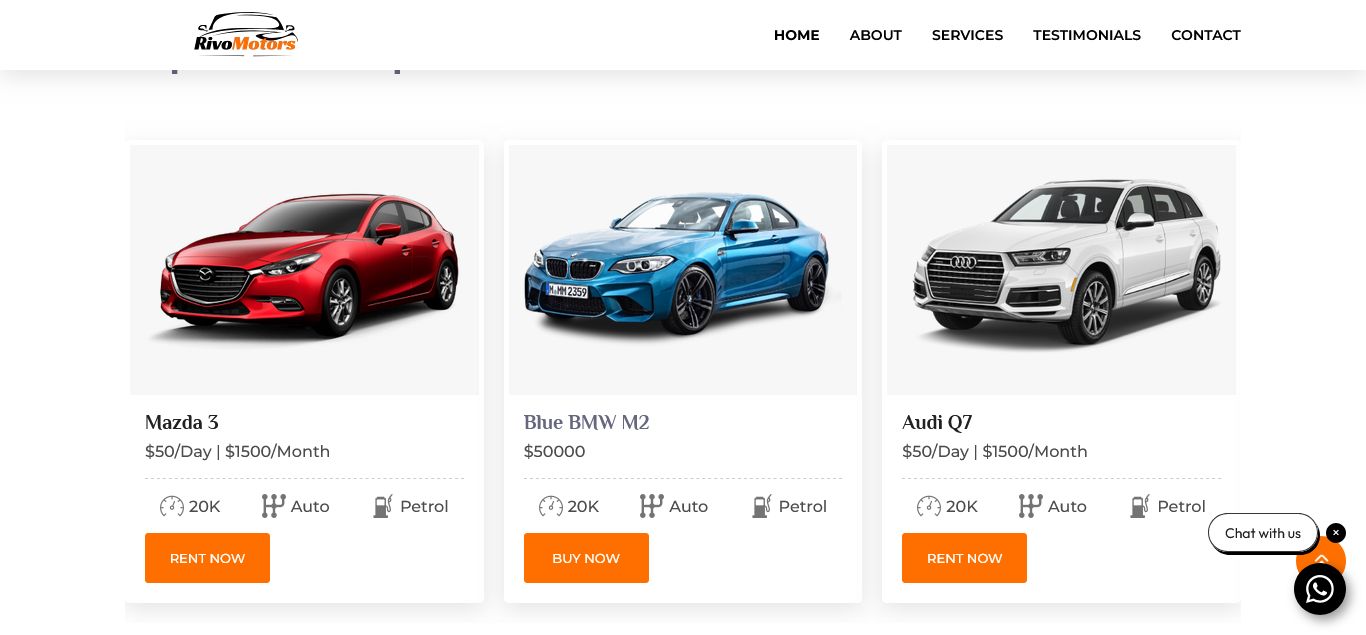1366x635 pixels.
Task: Dismiss the Chat with us bubble
Action: 1336,533
